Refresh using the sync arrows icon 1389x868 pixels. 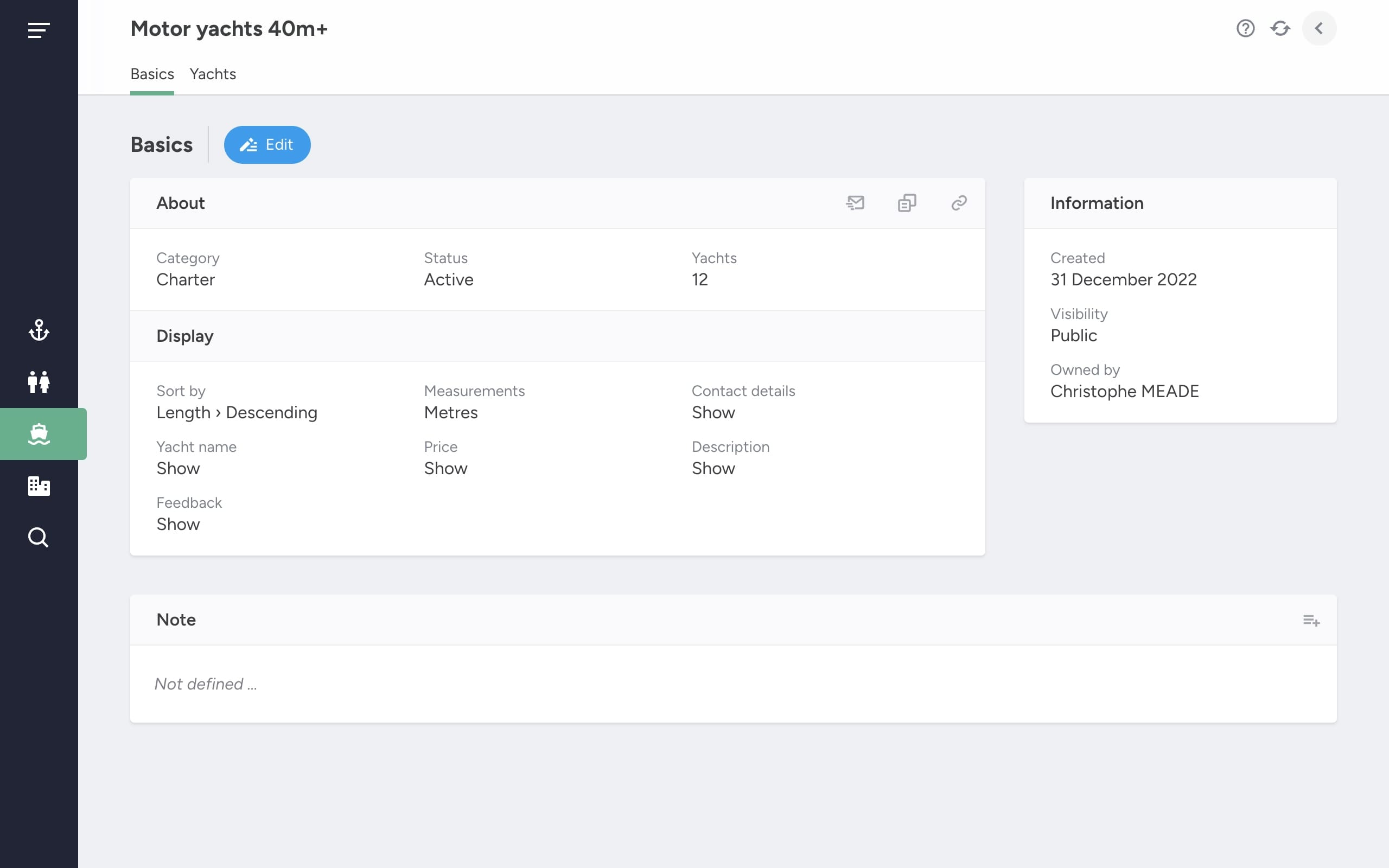pos(1280,28)
